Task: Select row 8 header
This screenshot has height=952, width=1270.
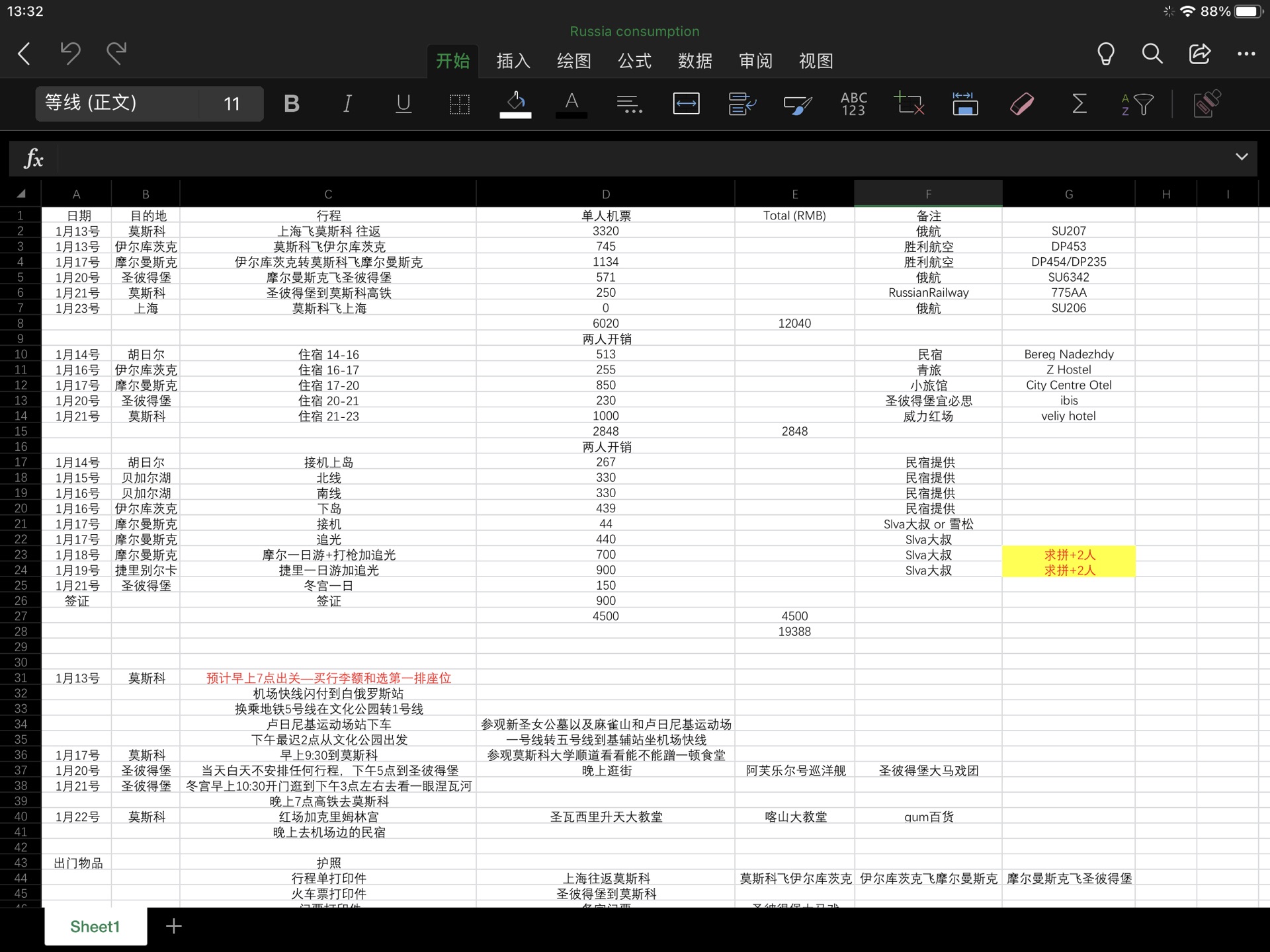Action: pyautogui.click(x=21, y=323)
